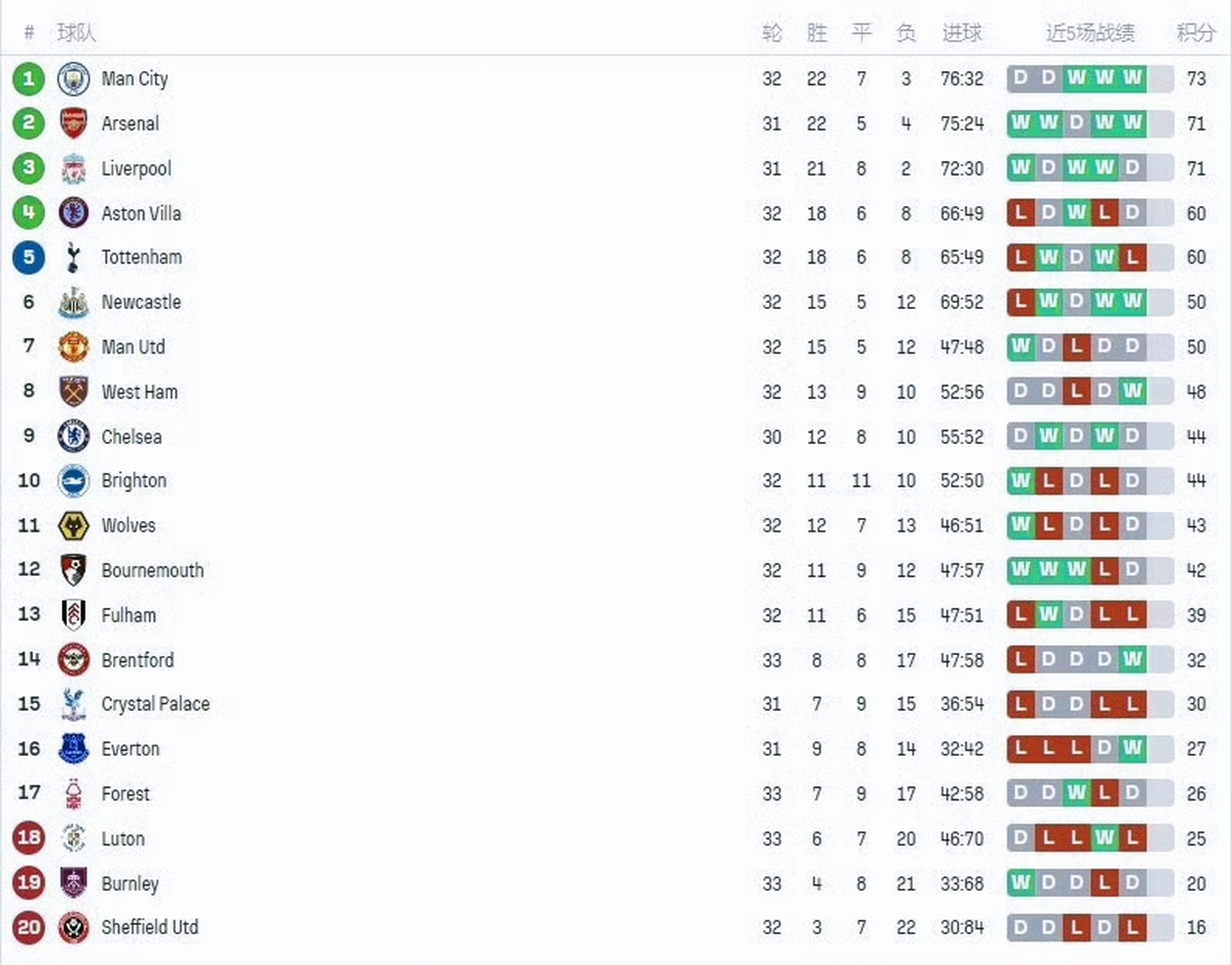
Task: Click the 球队 team column header
Action: (x=76, y=32)
